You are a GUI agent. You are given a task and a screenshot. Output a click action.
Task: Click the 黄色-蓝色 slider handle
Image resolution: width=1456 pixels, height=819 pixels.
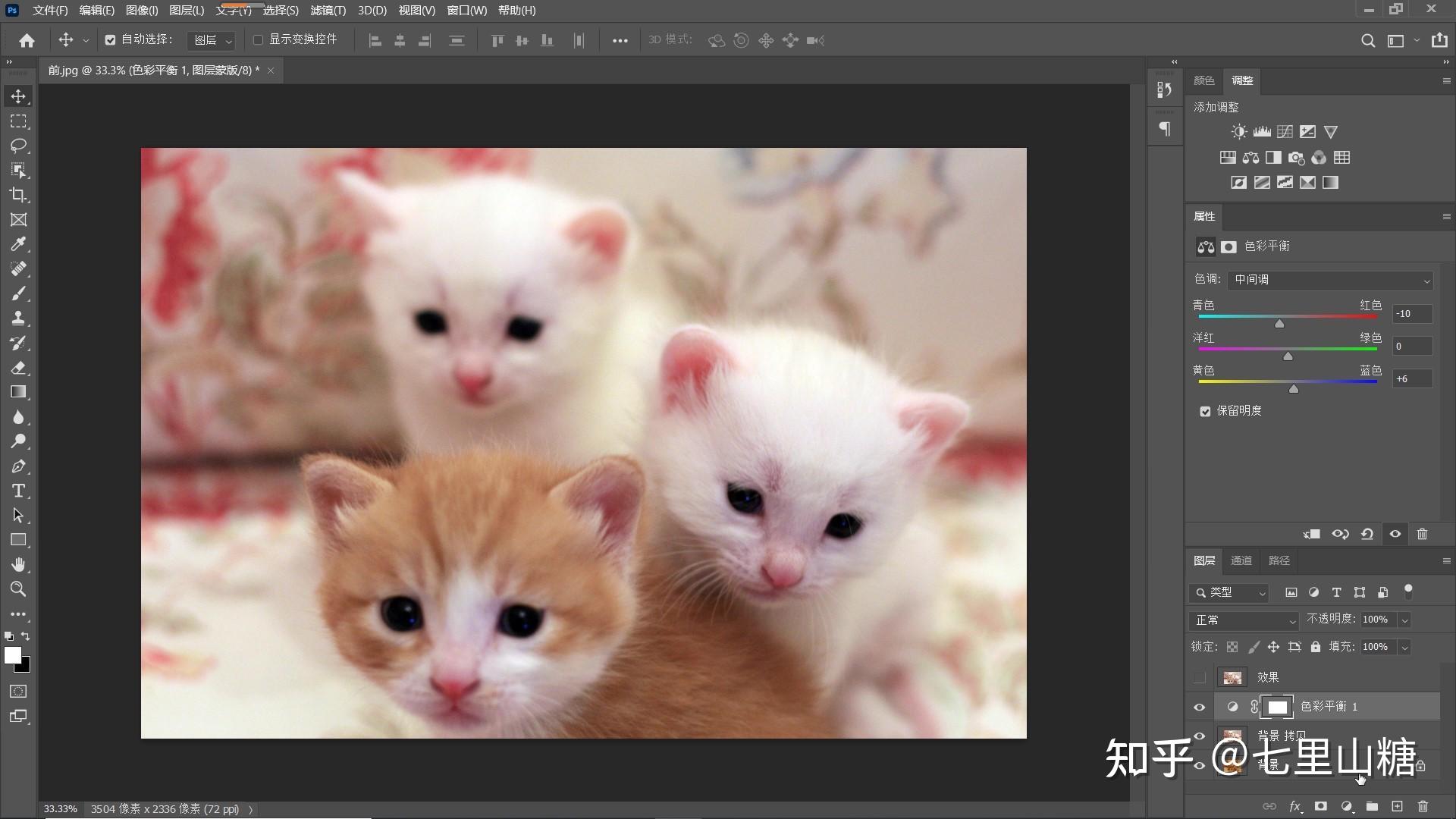click(1294, 389)
